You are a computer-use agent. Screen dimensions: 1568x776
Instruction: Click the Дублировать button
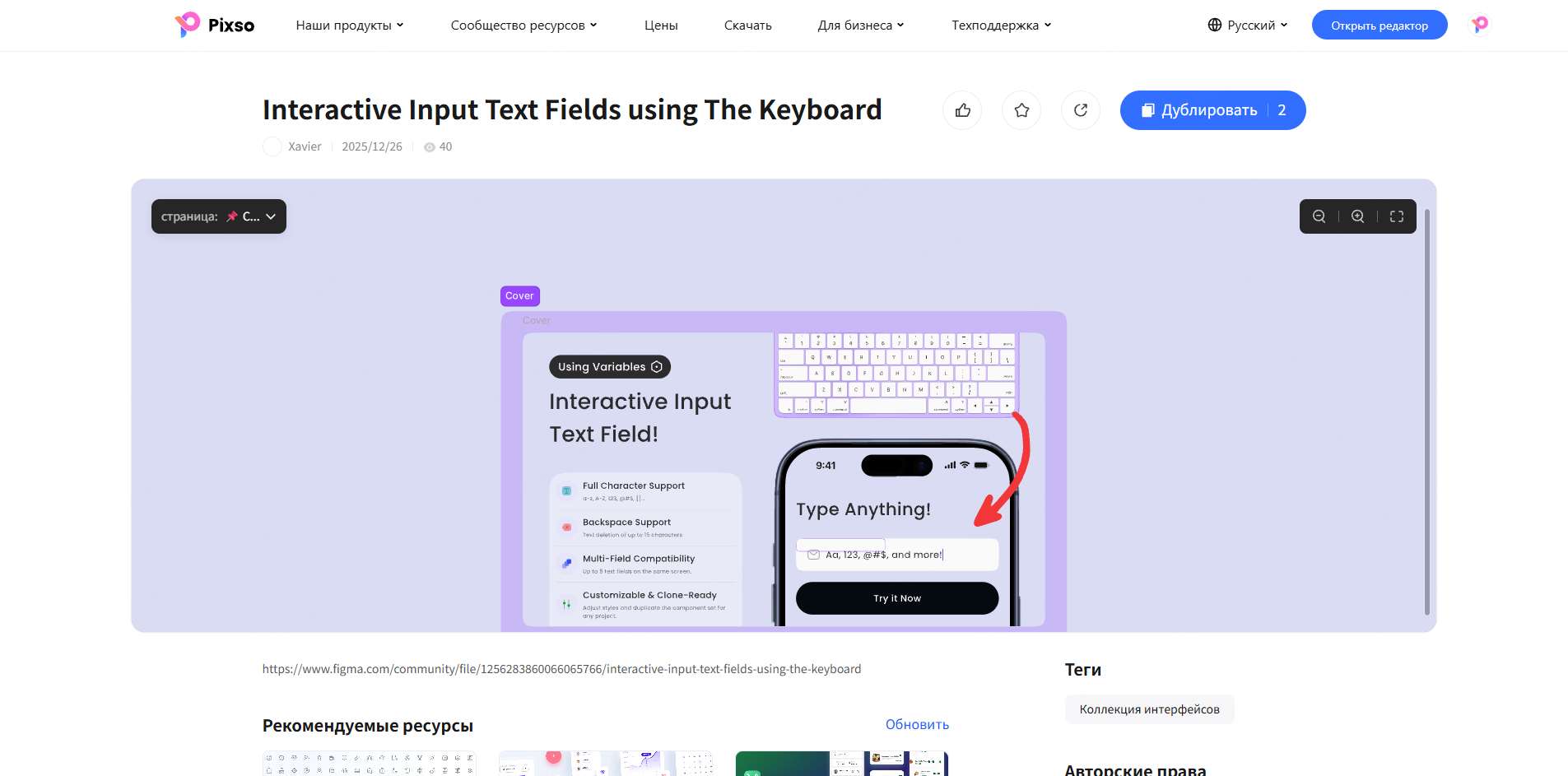coord(1212,110)
